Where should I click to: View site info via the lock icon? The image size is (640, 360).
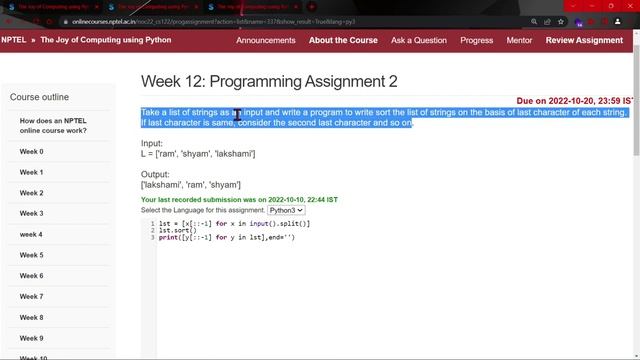tap(65, 22)
